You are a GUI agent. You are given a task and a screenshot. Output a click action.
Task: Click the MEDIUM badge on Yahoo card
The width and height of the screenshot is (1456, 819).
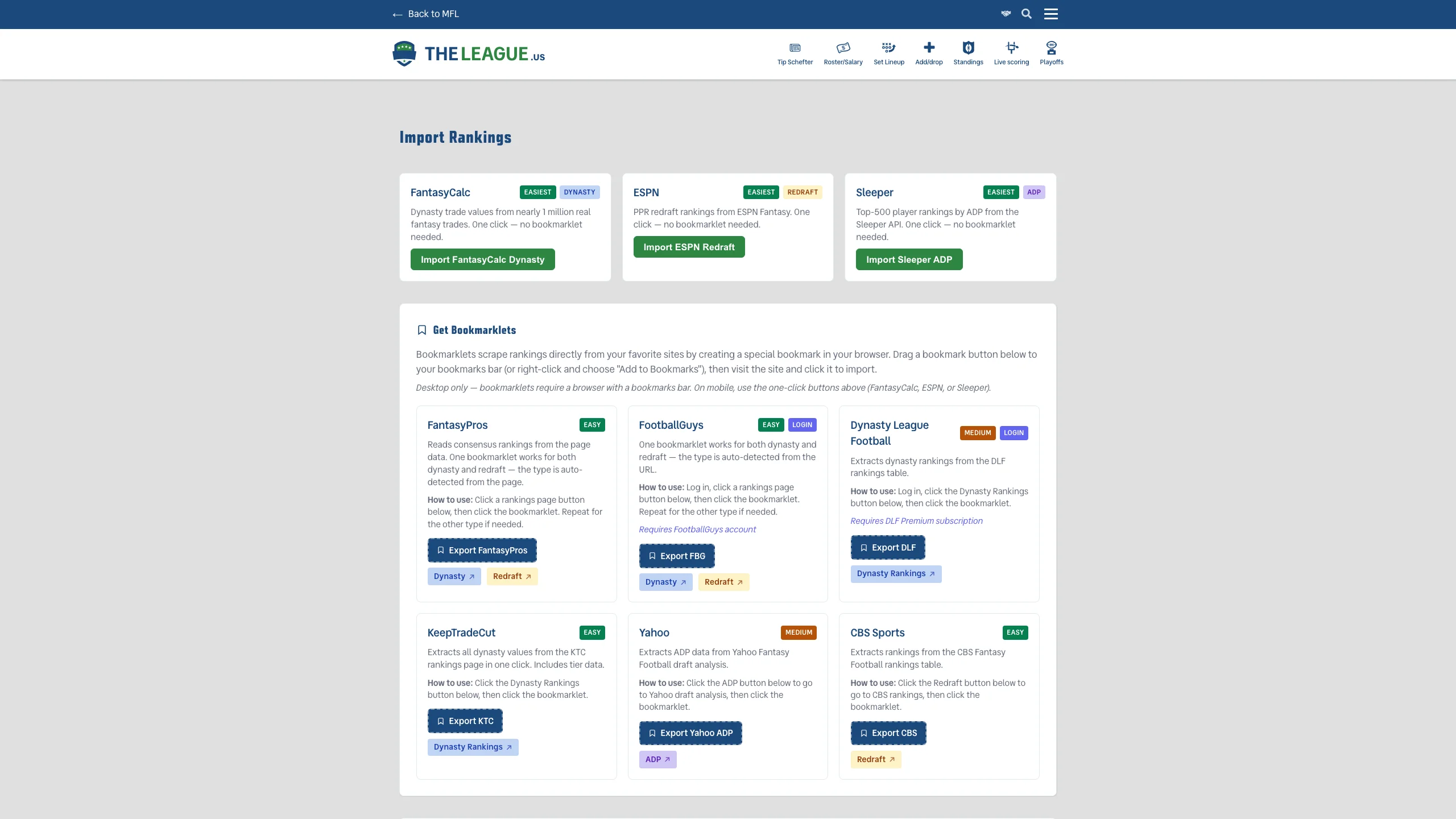[x=799, y=632]
